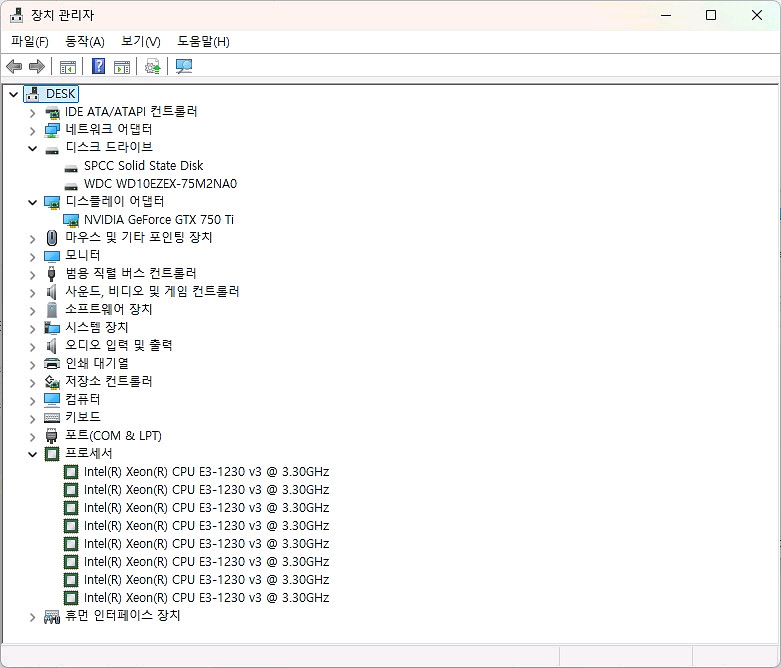Select the 프로세서 category label
This screenshot has width=781, height=668.
pos(89,453)
